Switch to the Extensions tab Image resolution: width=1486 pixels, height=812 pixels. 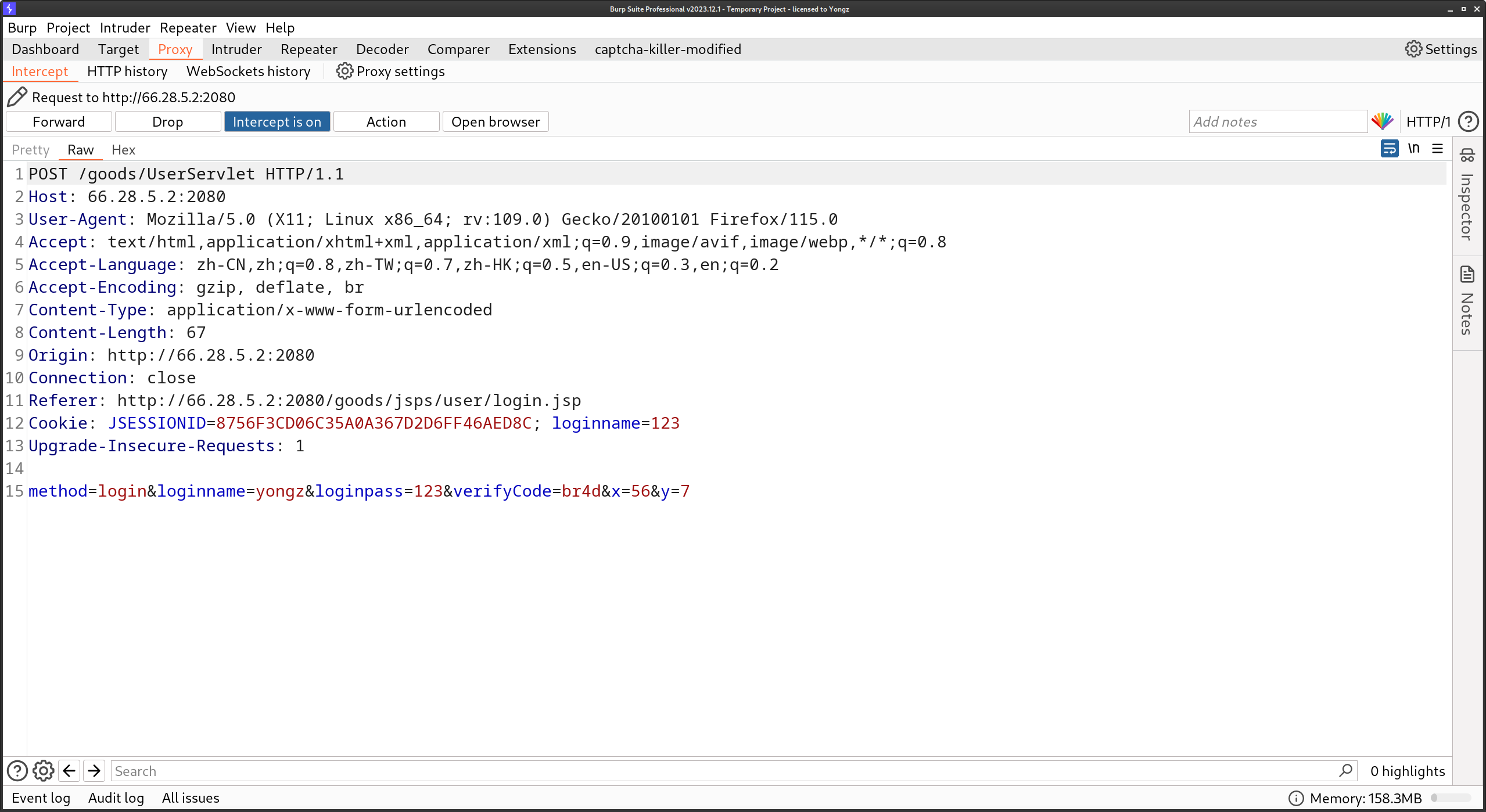(x=542, y=49)
